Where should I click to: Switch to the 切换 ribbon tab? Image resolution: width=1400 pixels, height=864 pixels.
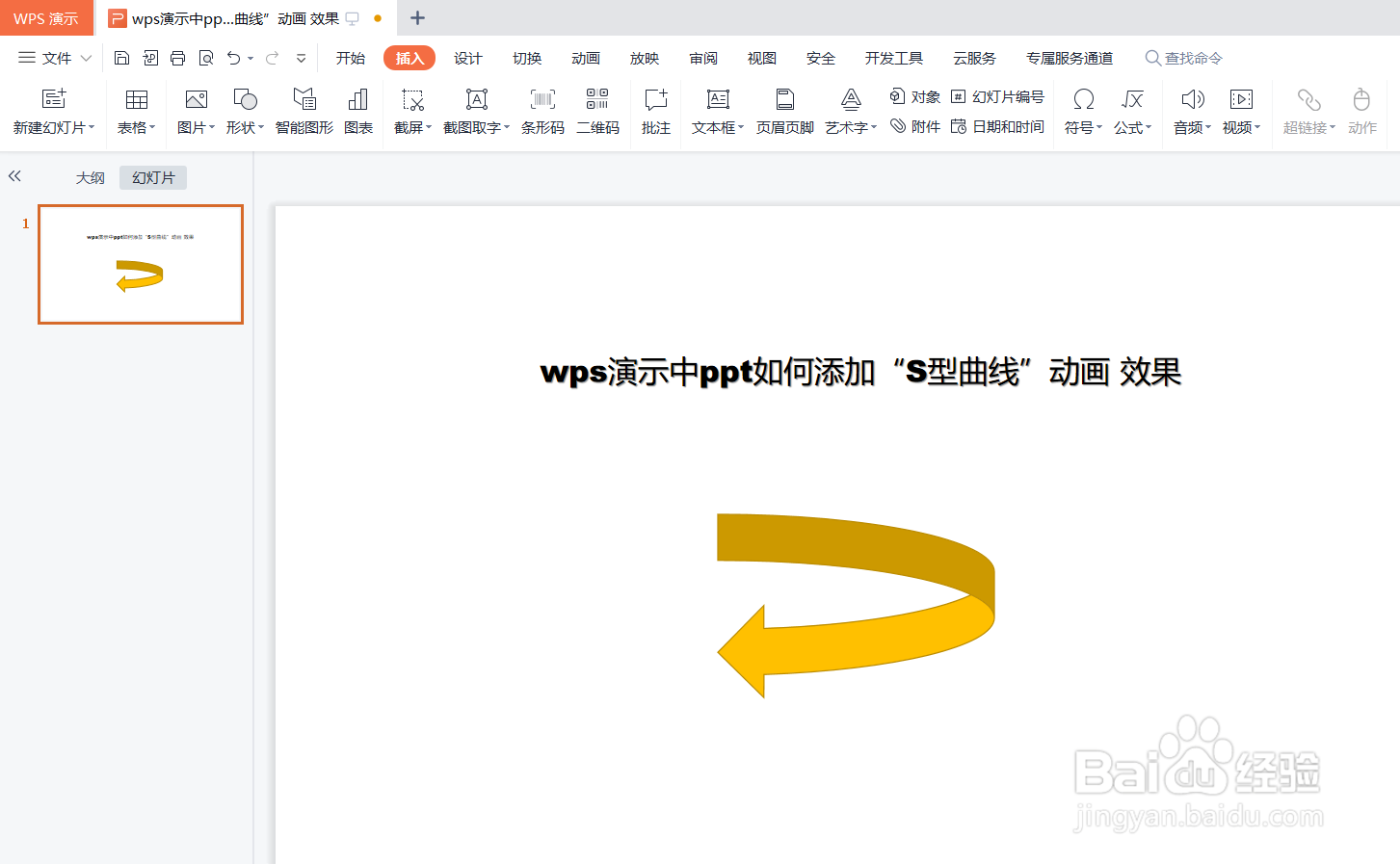(x=527, y=58)
